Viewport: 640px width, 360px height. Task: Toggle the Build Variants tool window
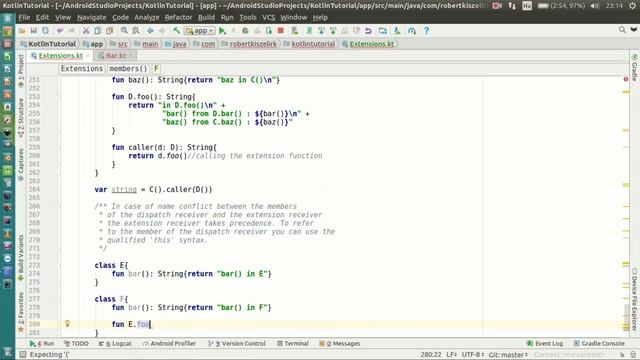click(x=21, y=257)
